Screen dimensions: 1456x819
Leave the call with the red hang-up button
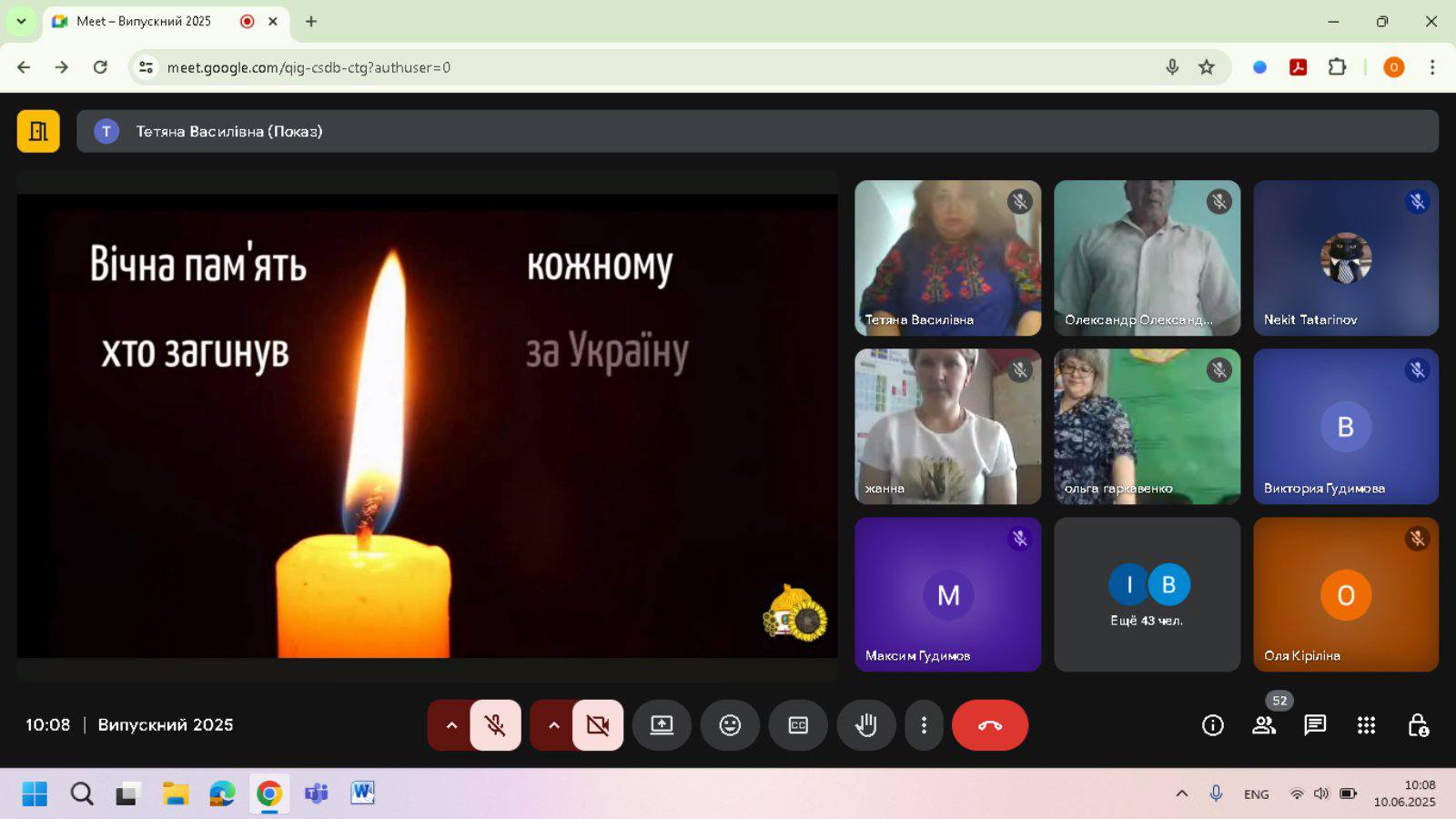[989, 725]
